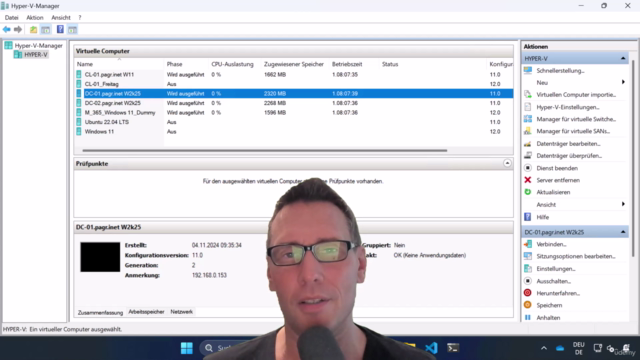Click the OneDrive cloud tray icon

(x=560, y=348)
